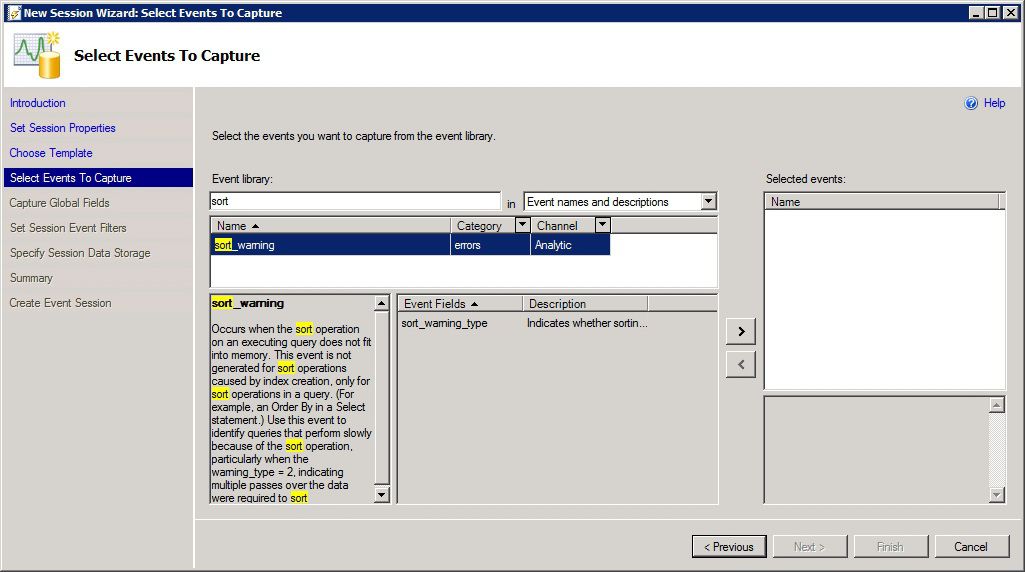Click down arrow of the selected events details scrollbar
Viewport: 1025px width, 572px height.
coord(996,495)
